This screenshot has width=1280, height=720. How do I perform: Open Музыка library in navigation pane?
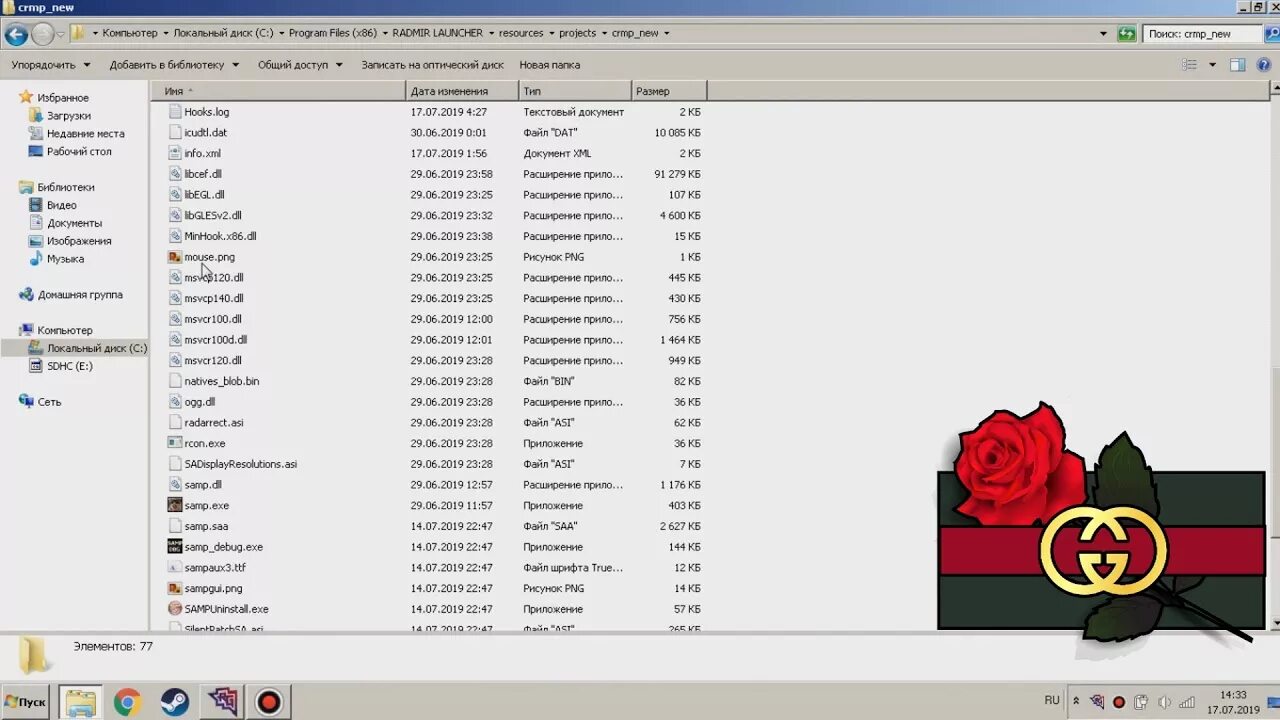(65, 259)
